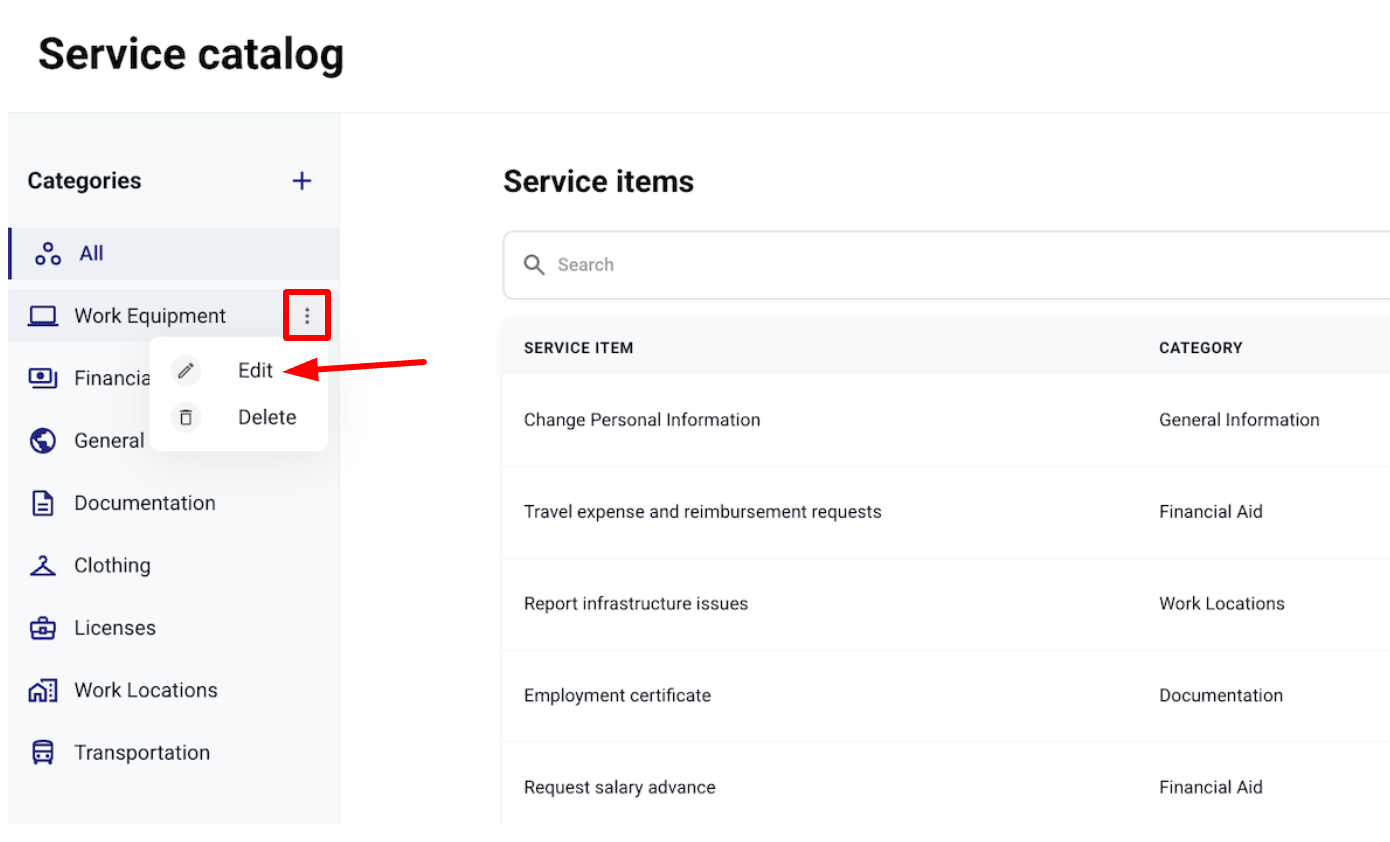
Task: Click the pencil edit icon
Action: click(185, 371)
